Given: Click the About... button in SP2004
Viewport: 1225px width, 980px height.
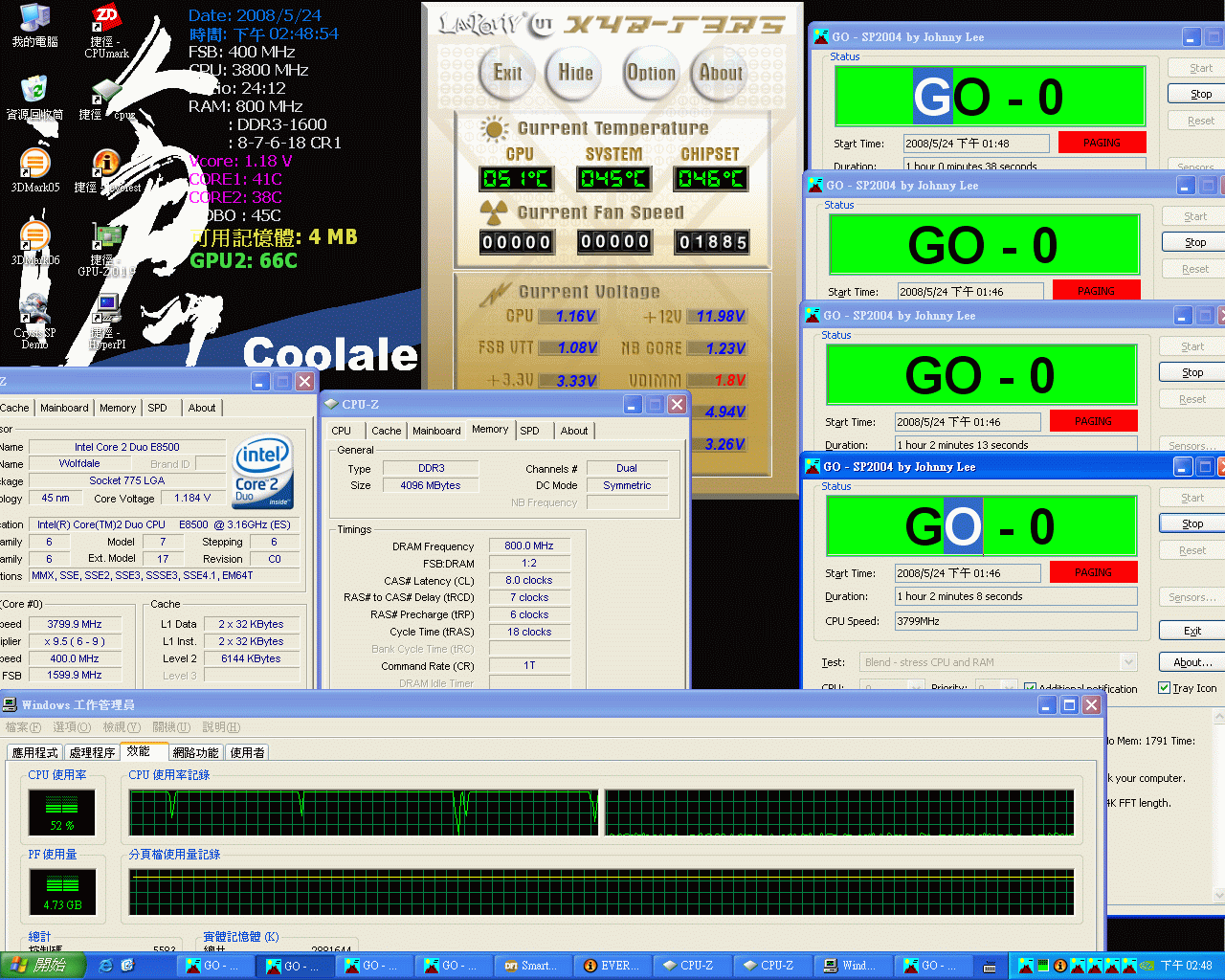Looking at the screenshot, I should pyautogui.click(x=1192, y=662).
